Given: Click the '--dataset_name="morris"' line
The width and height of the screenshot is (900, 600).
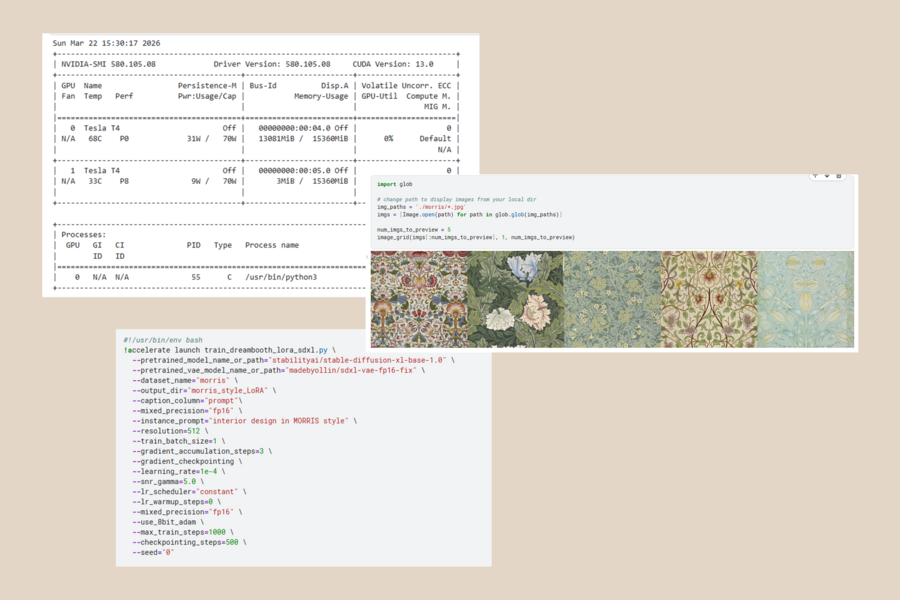Looking at the screenshot, I should (185, 381).
